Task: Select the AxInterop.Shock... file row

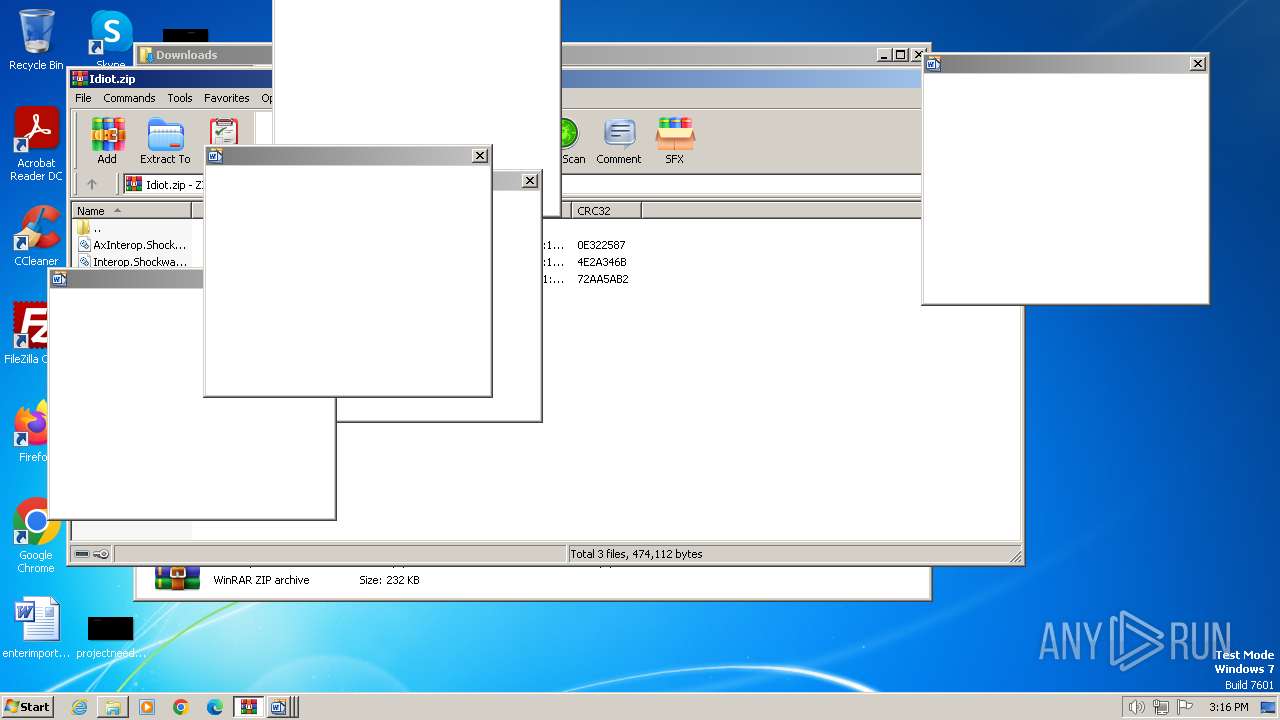Action: pos(131,245)
